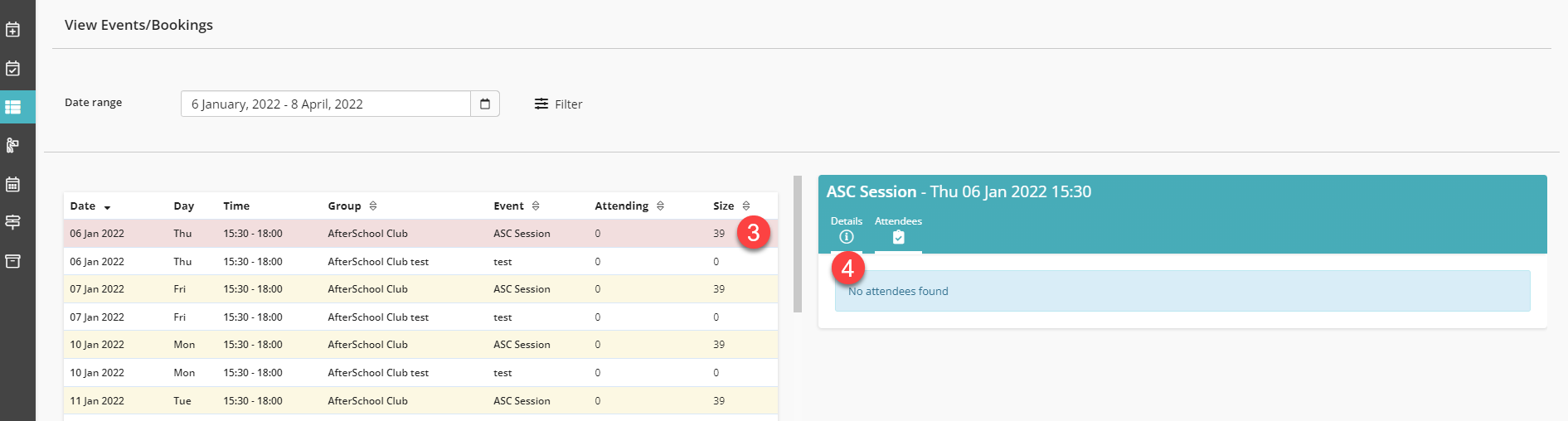This screenshot has height=421, width=1568.
Task: Click the events table vertical scrollbar
Action: (798, 244)
